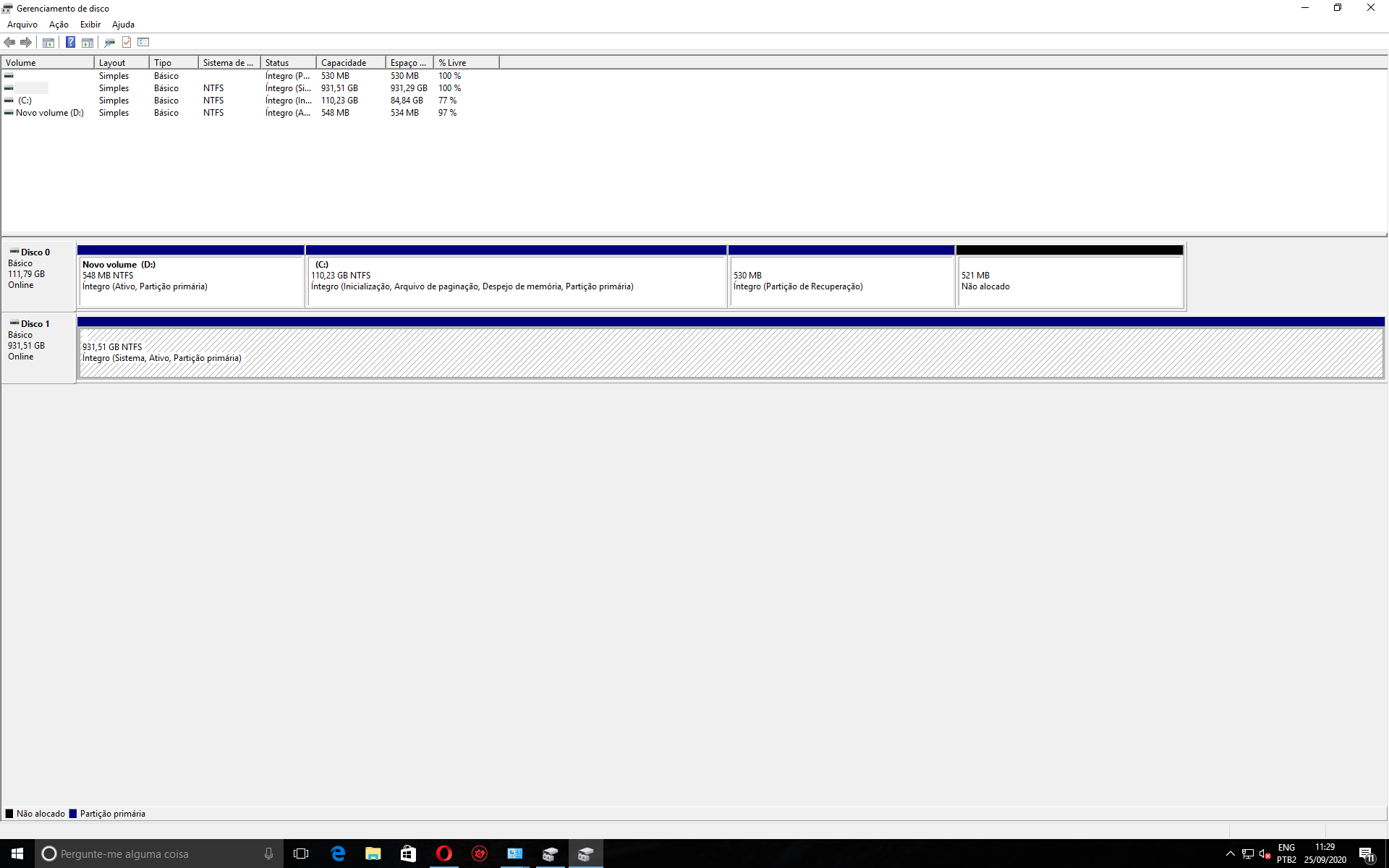This screenshot has height=868, width=1389.
Task: Click the rescan disks magnifier icon
Action: 110,43
